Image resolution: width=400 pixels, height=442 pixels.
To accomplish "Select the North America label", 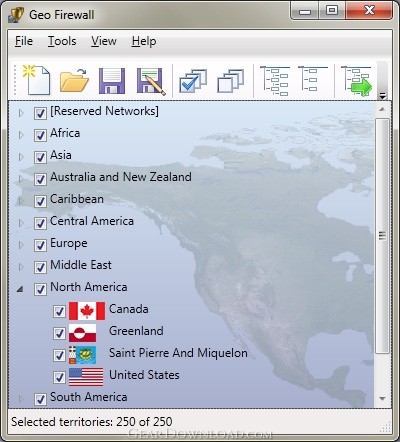I will coord(89,287).
